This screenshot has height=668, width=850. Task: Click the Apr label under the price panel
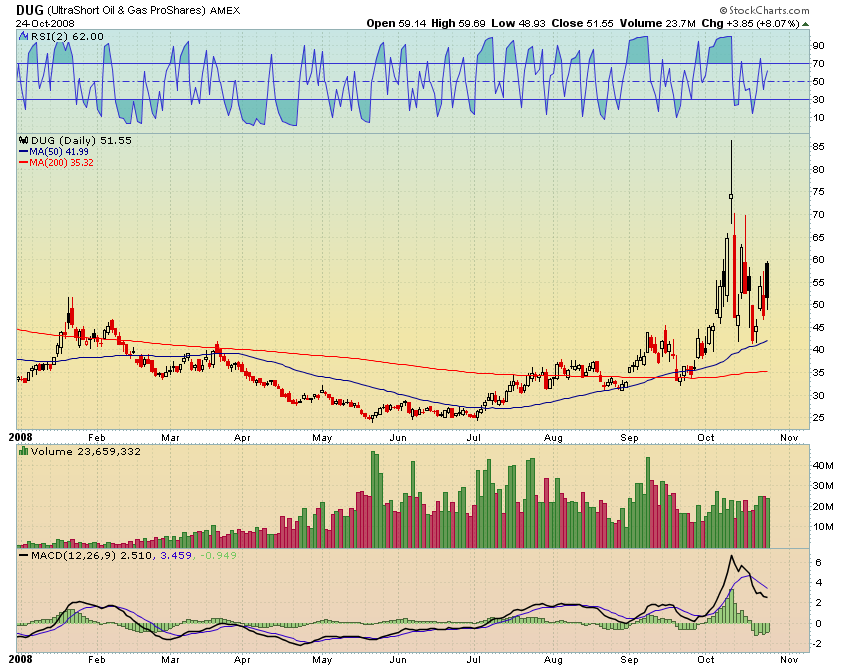pos(242,438)
